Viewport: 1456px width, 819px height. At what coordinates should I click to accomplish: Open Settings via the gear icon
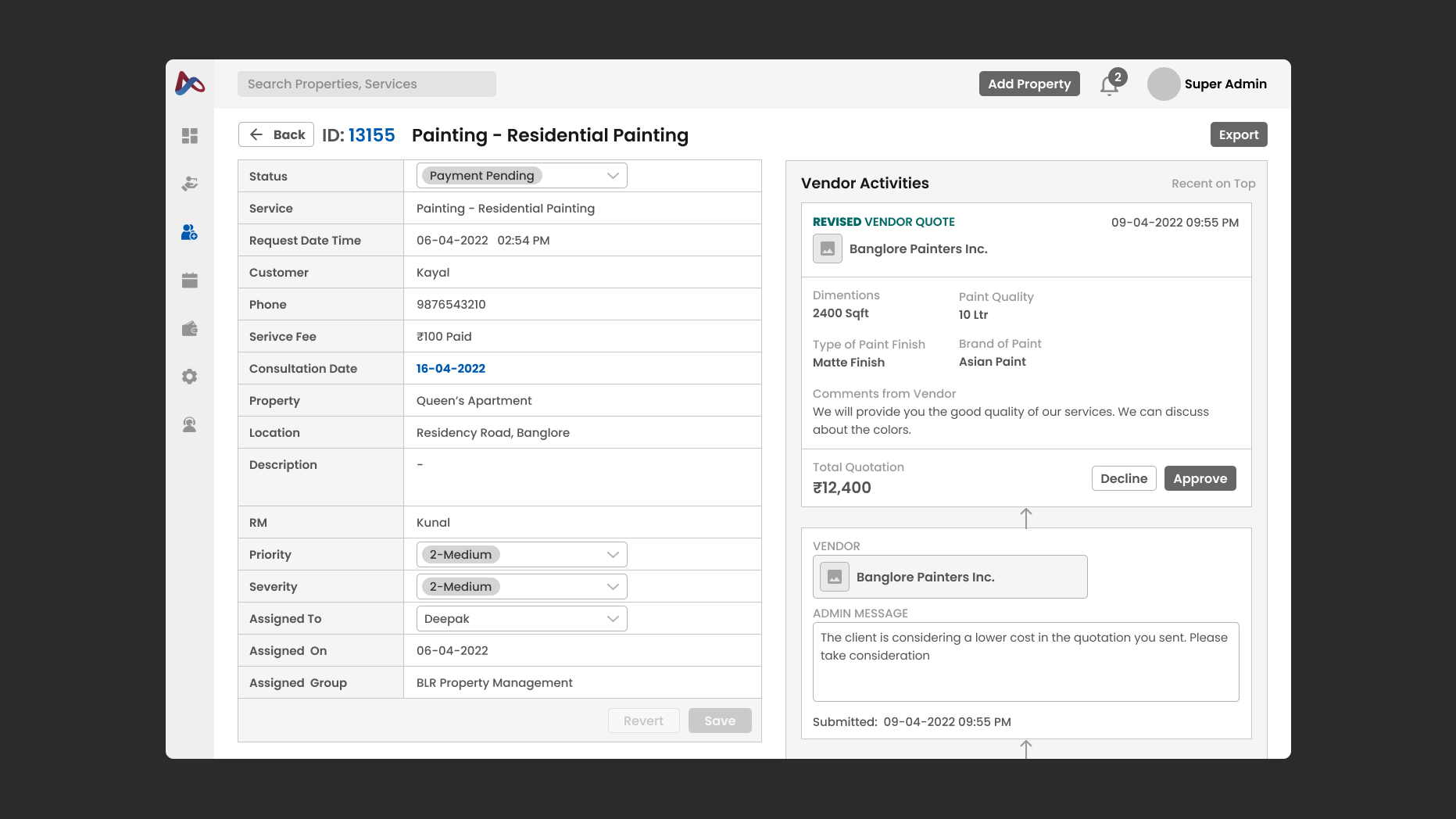pos(189,376)
